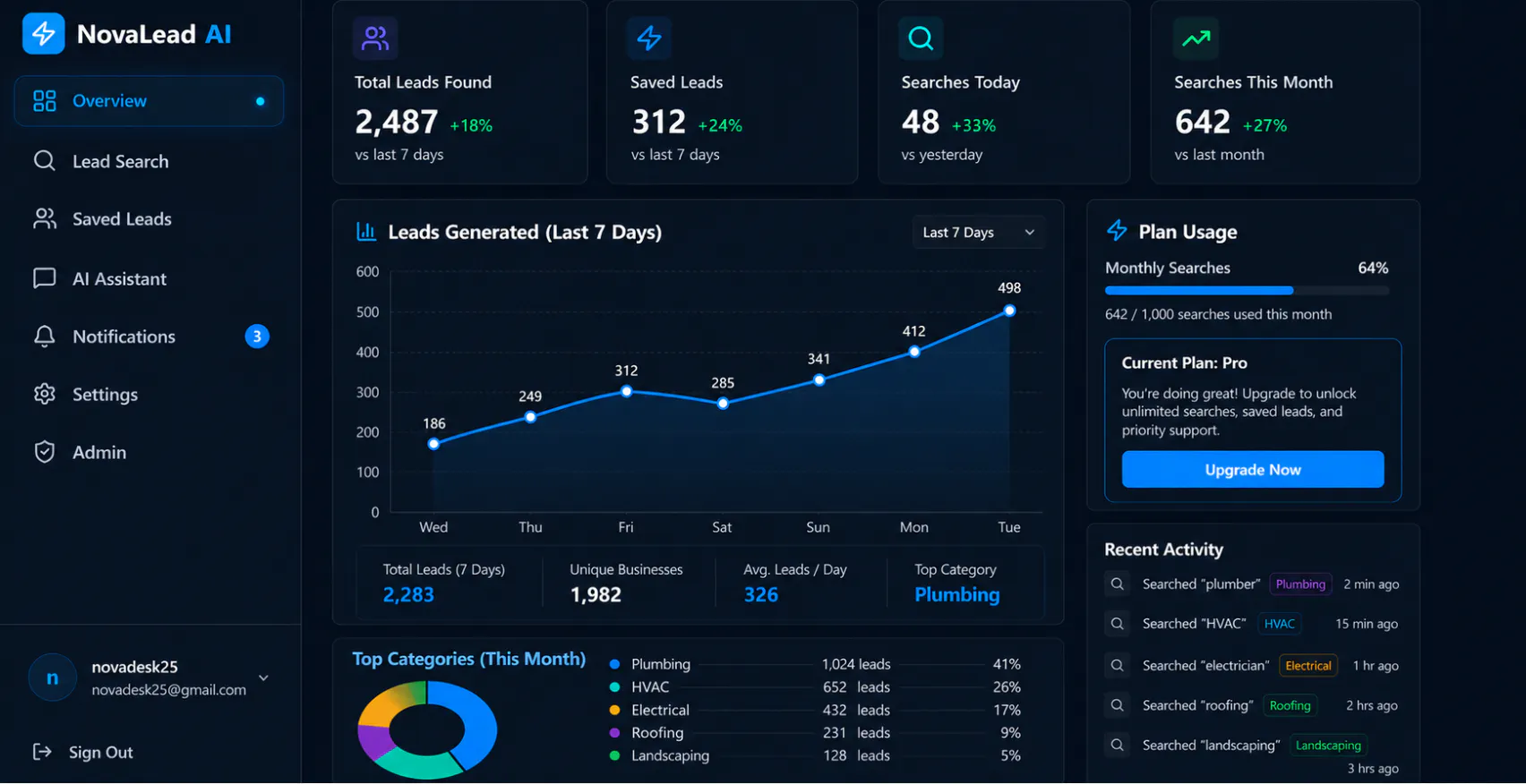Click the Wed data point labeled 186
The image size is (1526, 784).
[433, 444]
